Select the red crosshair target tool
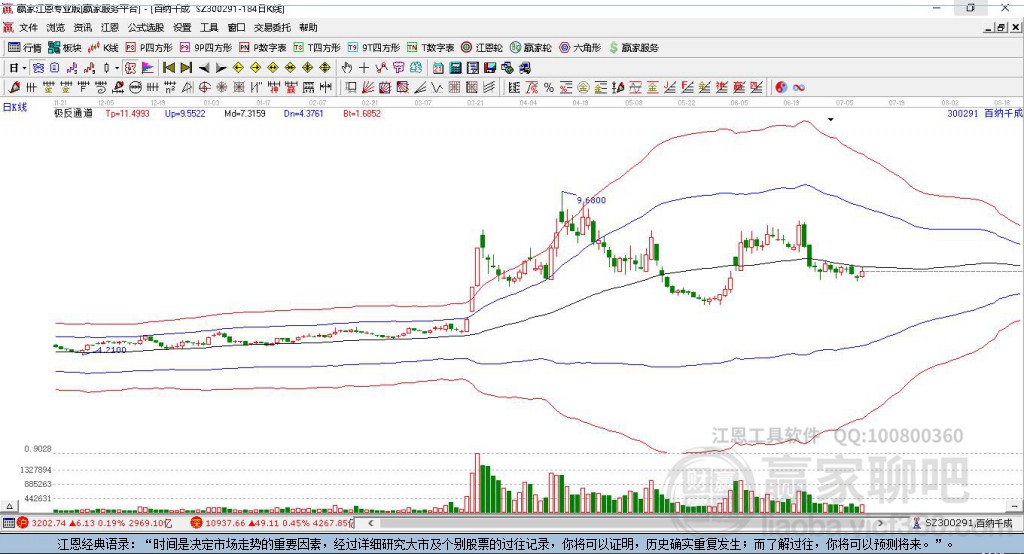The height and width of the screenshot is (554, 1024). 204,88
